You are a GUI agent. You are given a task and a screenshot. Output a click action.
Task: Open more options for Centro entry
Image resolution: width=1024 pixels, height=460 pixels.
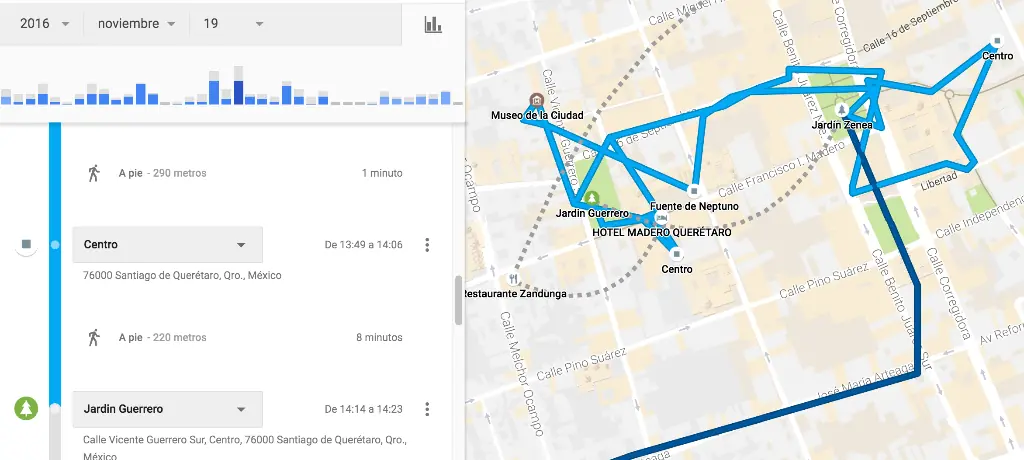(x=427, y=245)
